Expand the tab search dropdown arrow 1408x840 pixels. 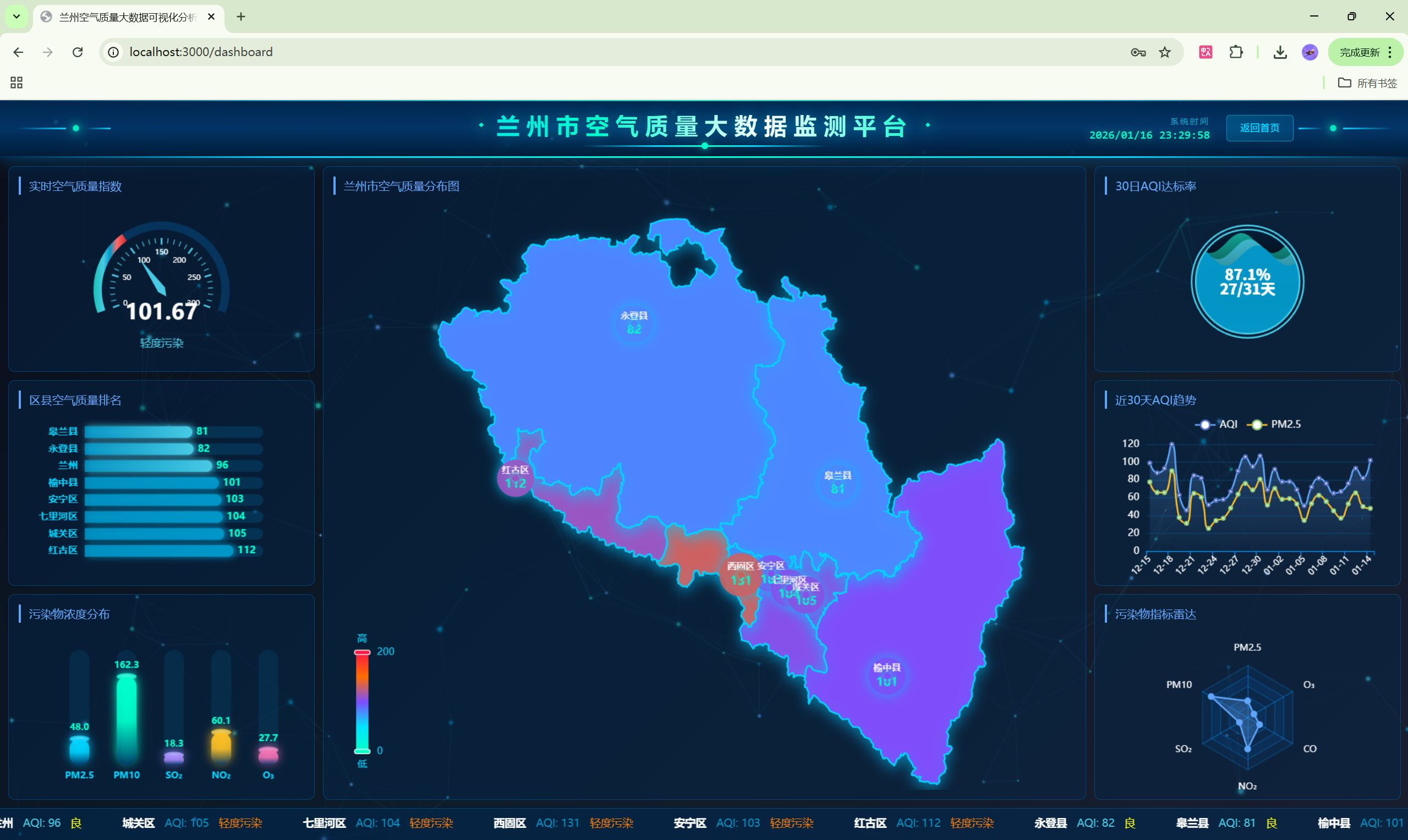pyautogui.click(x=17, y=17)
